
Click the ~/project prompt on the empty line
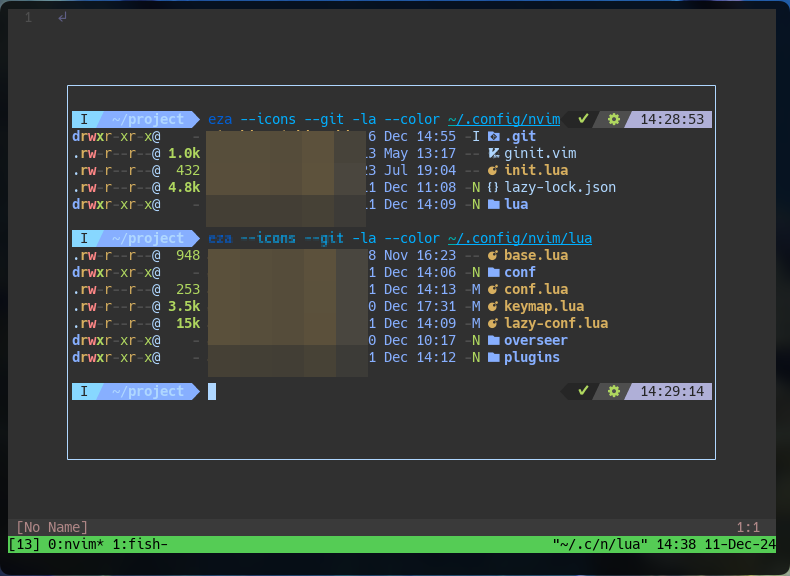[x=148, y=392]
